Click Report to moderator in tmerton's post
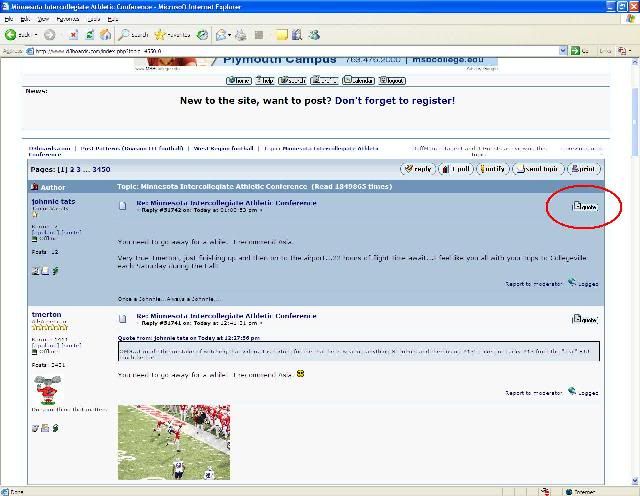Image resolution: width=640 pixels, height=496 pixels. 534,393
